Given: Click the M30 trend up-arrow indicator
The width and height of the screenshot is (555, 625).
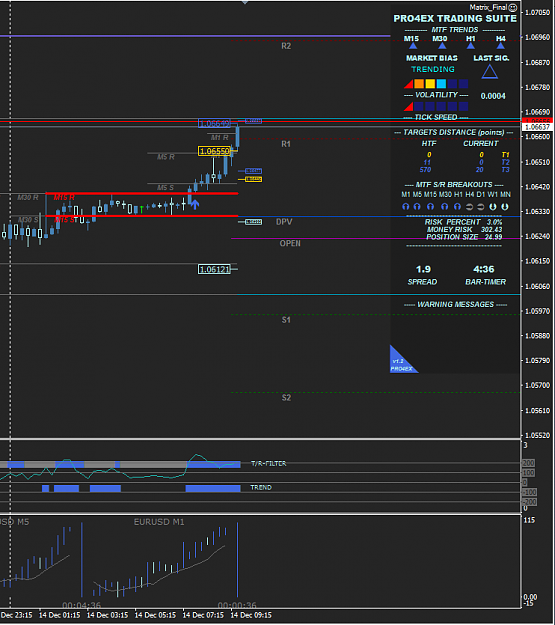Looking at the screenshot, I should pos(442,46).
